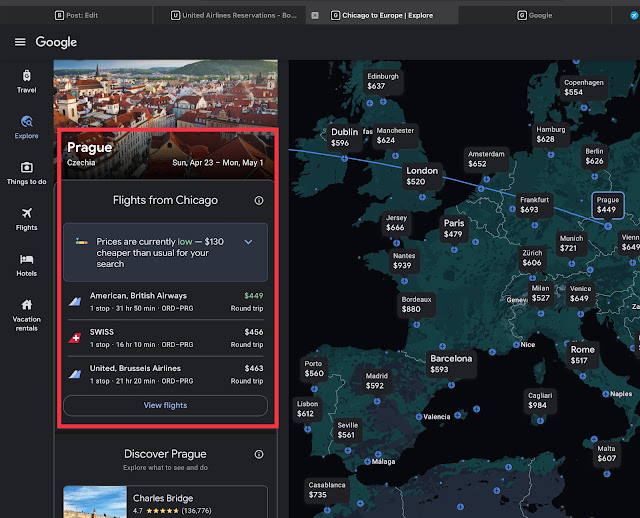The image size is (640, 518).
Task: Close the tab with the X icon
Action: coord(315,16)
